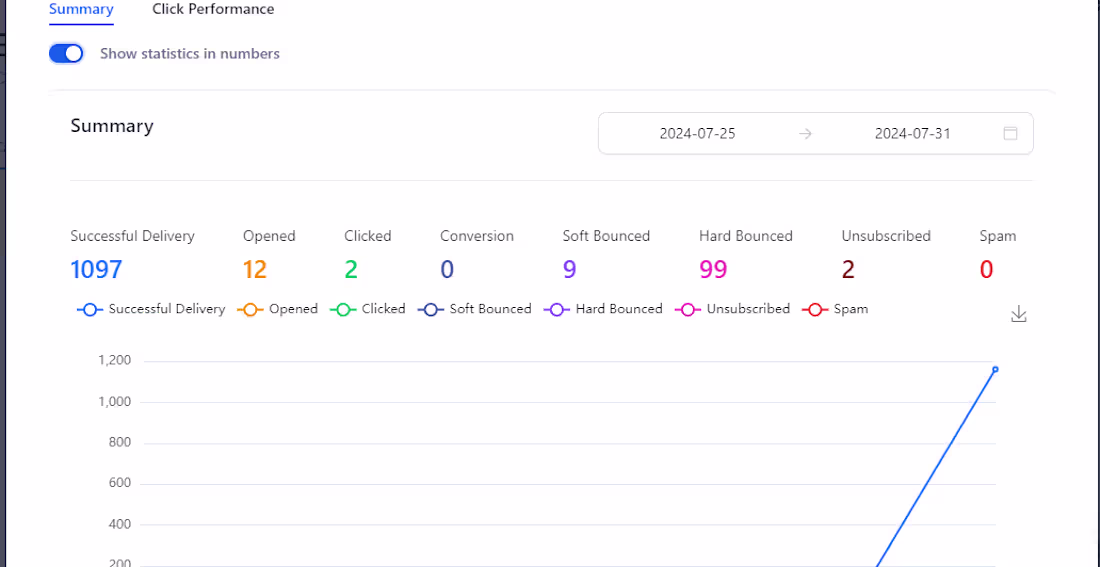This screenshot has width=1100, height=567.
Task: Click the Opened count 12
Action: click(255, 269)
